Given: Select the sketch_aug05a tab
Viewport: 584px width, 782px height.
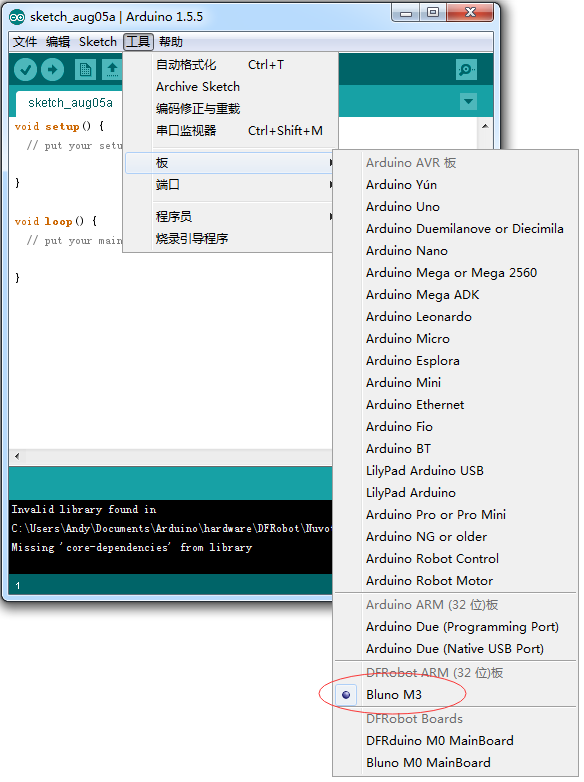Looking at the screenshot, I should coord(70,103).
